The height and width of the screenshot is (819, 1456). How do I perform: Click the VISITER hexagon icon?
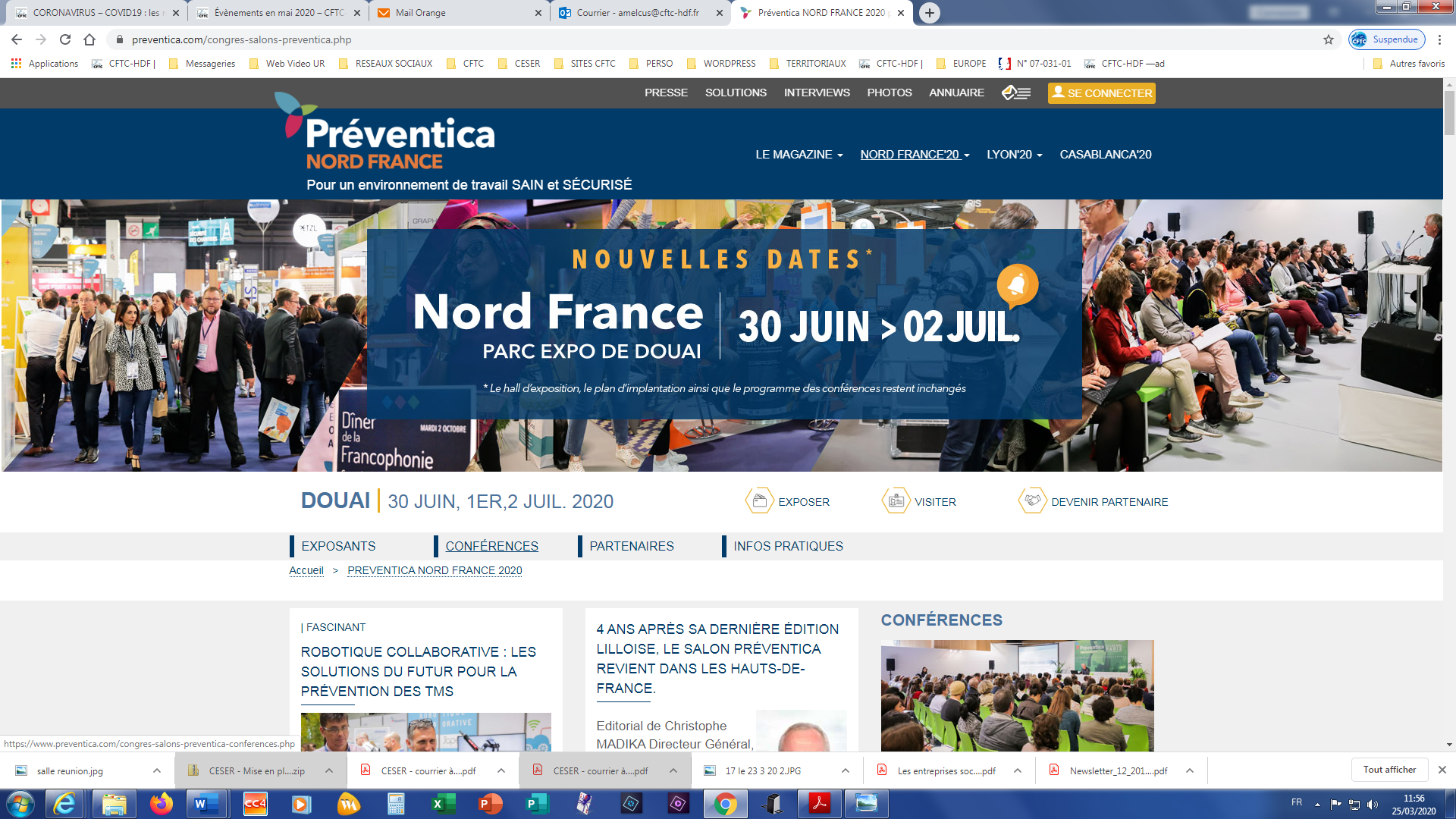coord(896,500)
